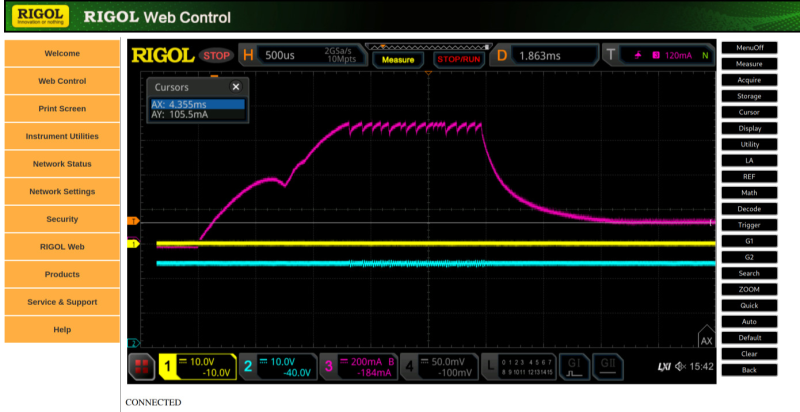Screen dimensions: 800x412
Task: Open the red grid function navigation icon
Action: (141, 367)
